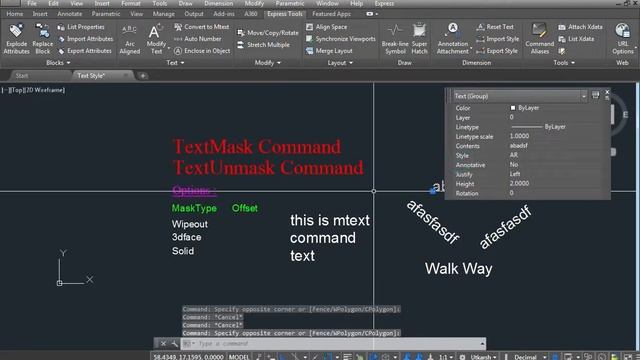Click the Annotation Attachment tool
The width and height of the screenshot is (640, 360).
453,39
